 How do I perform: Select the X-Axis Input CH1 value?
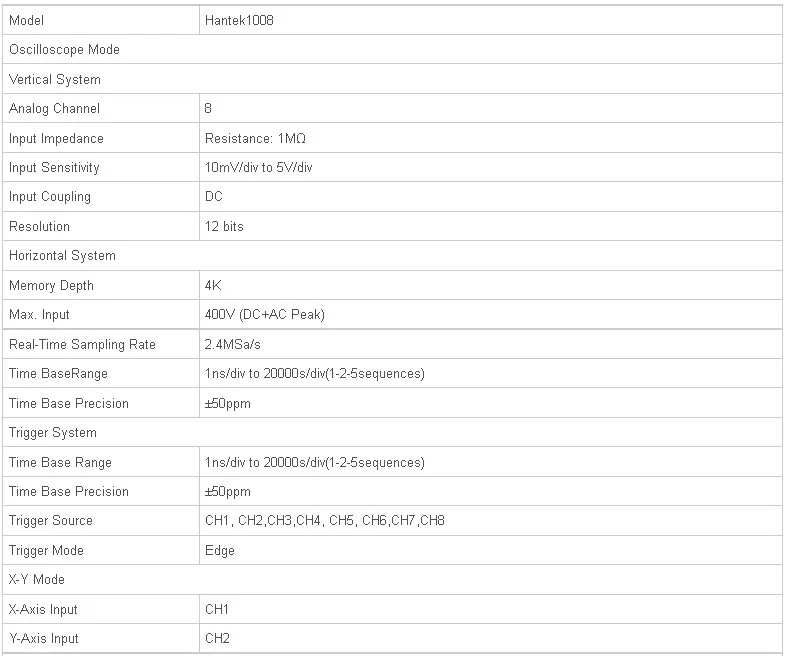pyautogui.click(x=217, y=609)
